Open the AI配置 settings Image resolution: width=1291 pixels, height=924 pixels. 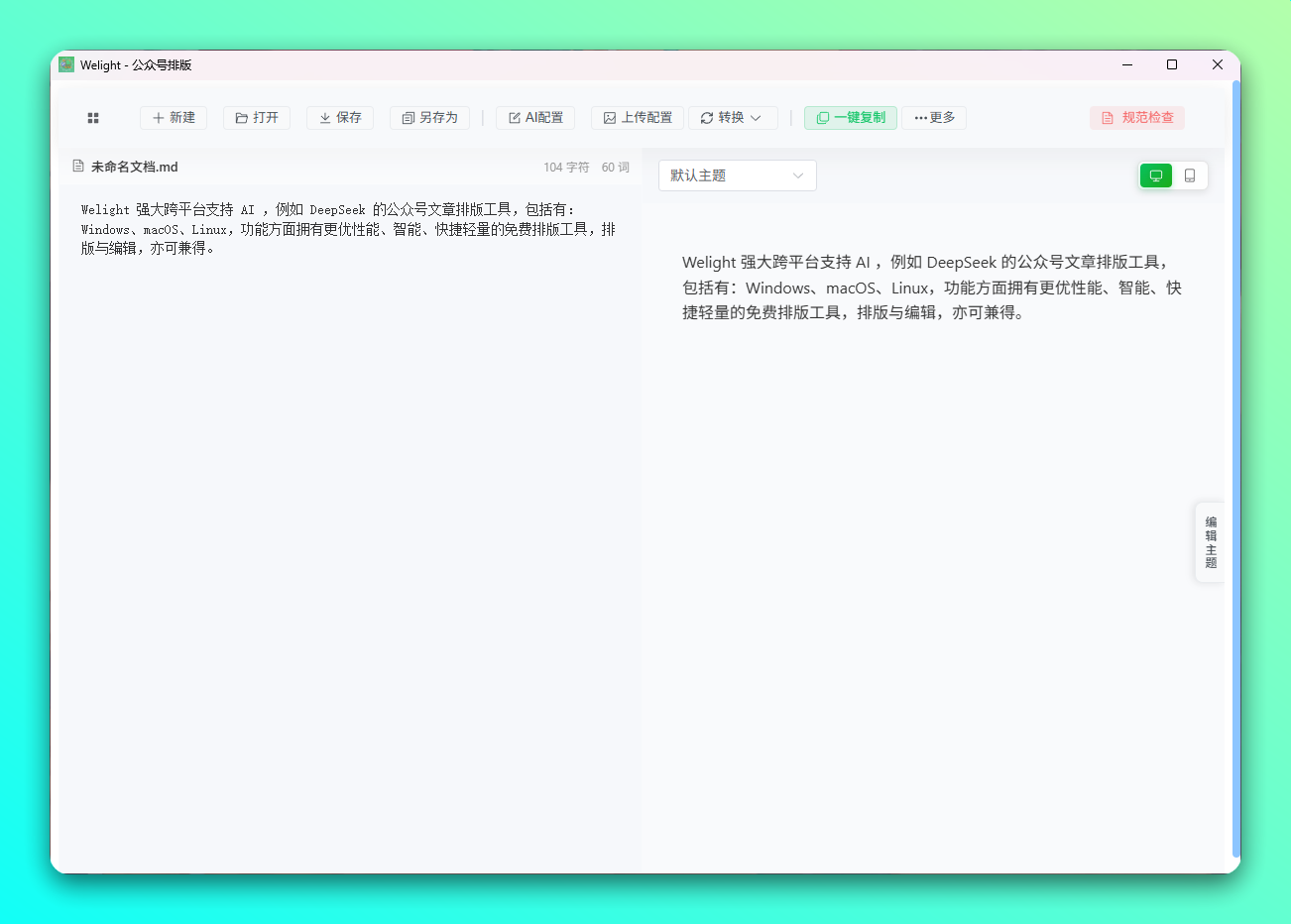click(535, 118)
